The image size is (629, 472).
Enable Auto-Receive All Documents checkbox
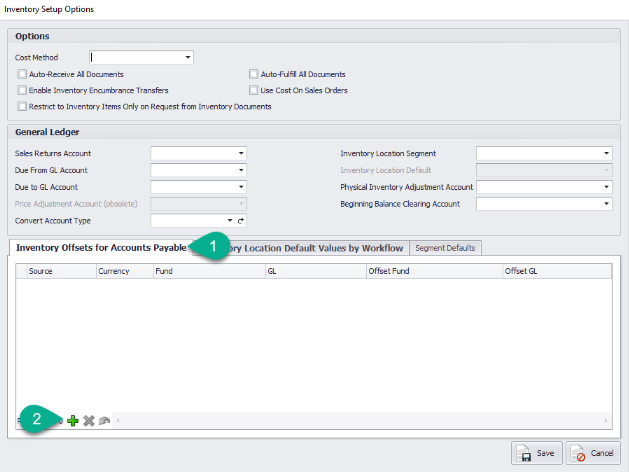23,74
